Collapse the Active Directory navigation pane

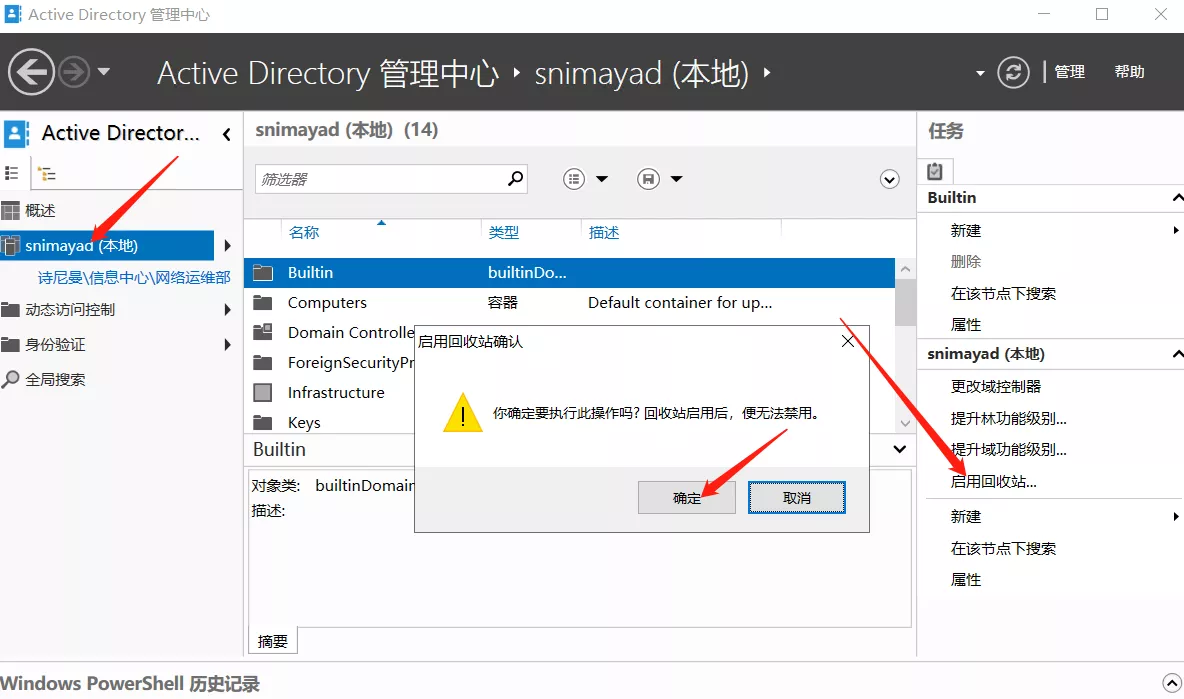point(227,134)
